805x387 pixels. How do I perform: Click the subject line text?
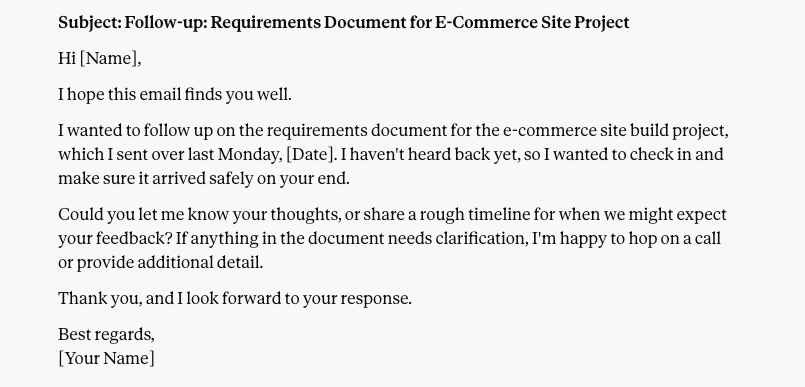tap(343, 23)
